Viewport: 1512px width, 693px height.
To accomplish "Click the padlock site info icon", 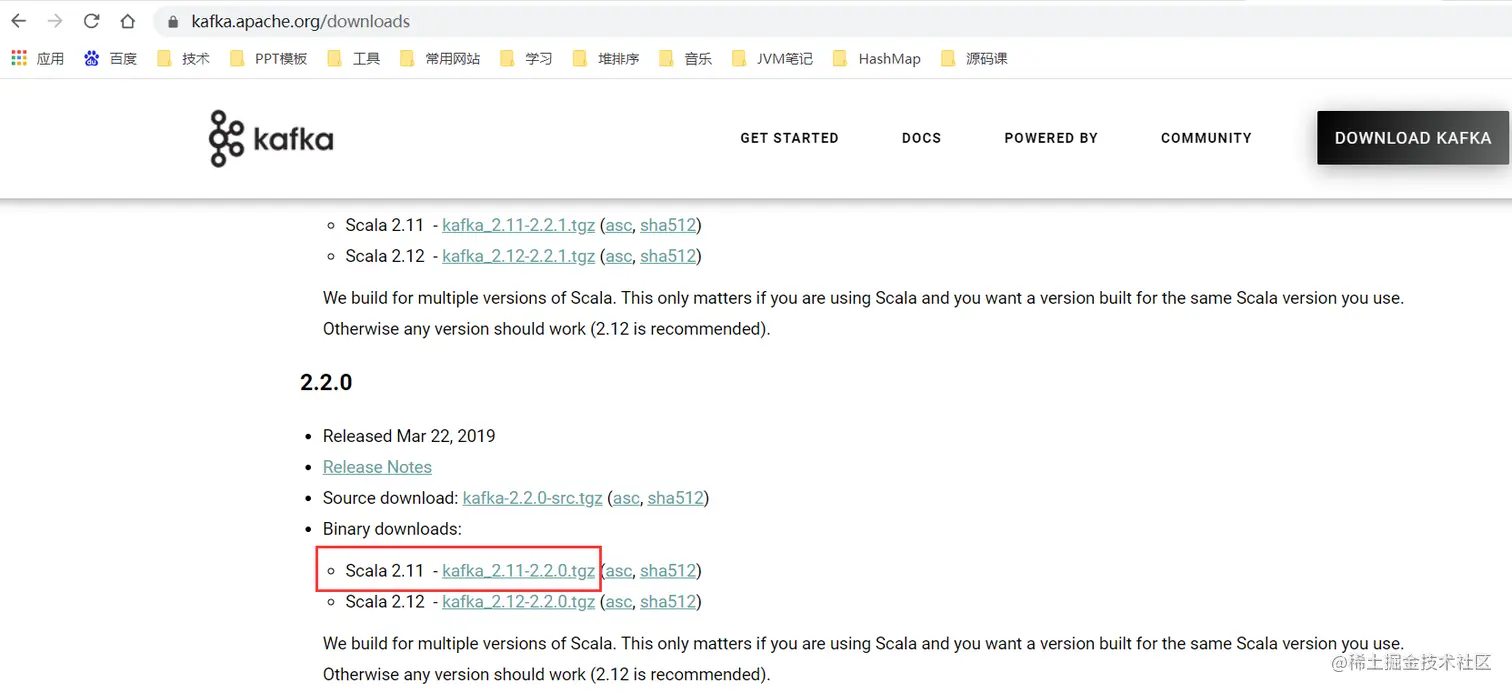I will coord(173,21).
